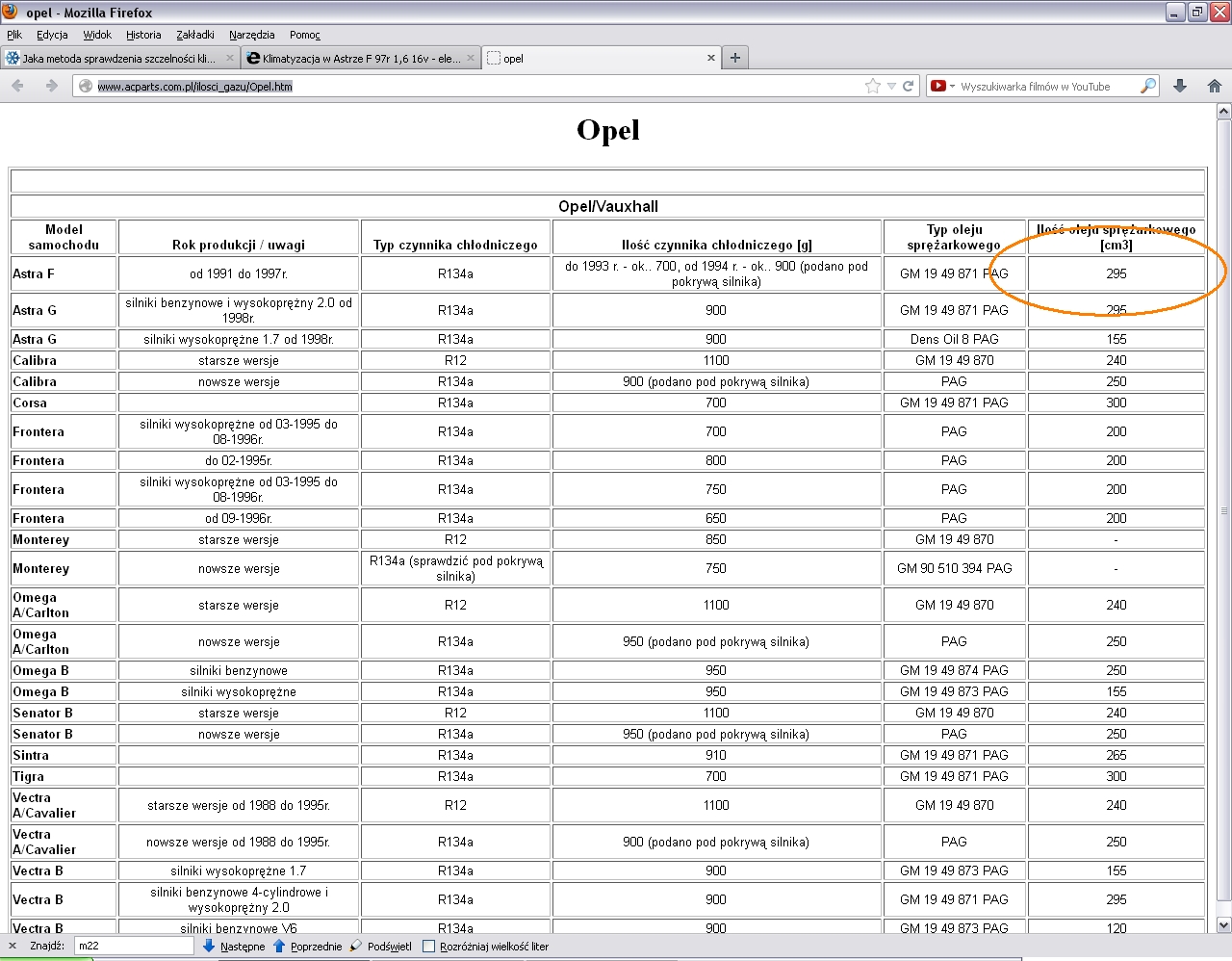Click the Znajdź search text field
Screen dimensions: 1232x961
[133, 947]
